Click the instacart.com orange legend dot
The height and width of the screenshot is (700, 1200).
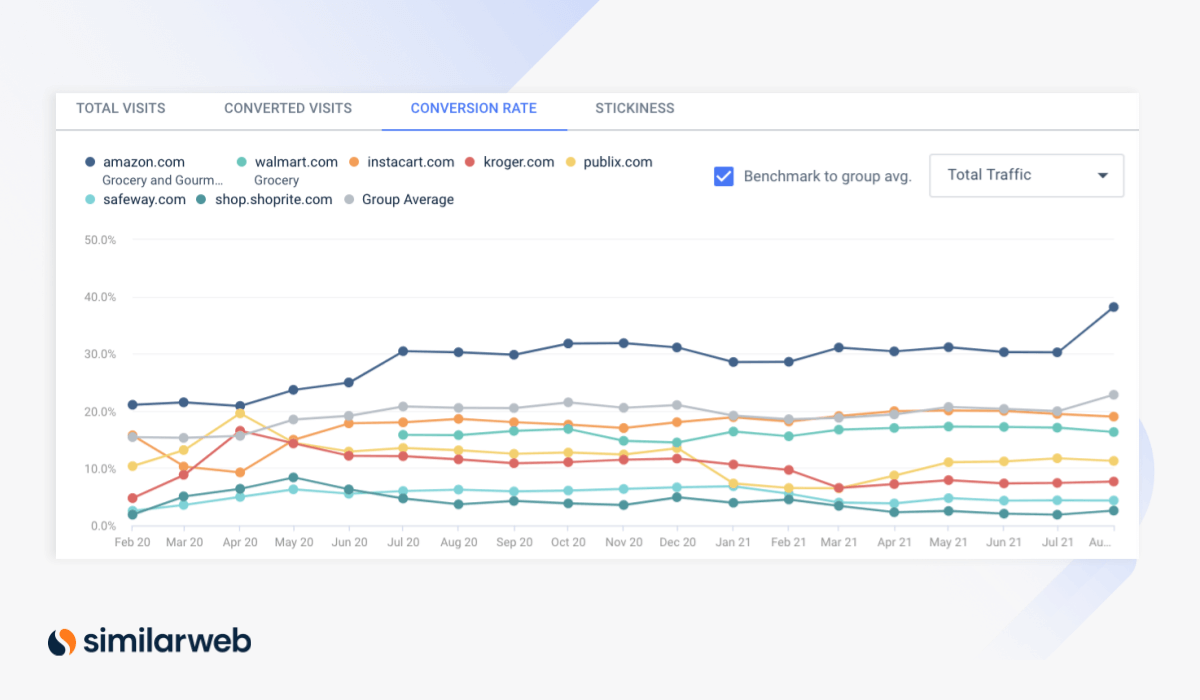[355, 162]
